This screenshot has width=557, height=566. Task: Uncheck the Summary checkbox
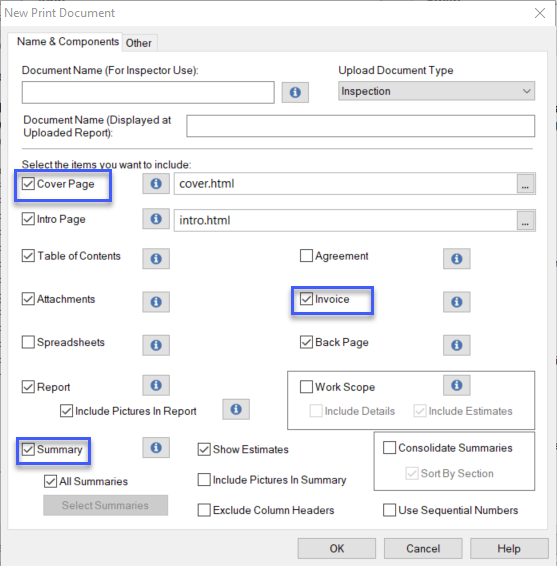click(28, 449)
